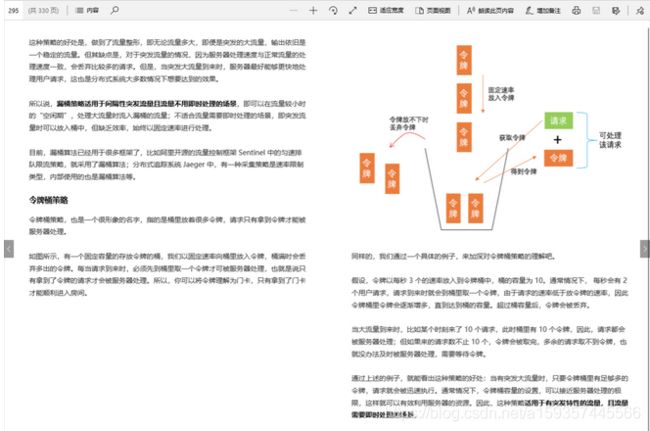Screen dimensions: 650x431
Task: Open the 内容 table of contents panel
Action: tap(87, 10)
